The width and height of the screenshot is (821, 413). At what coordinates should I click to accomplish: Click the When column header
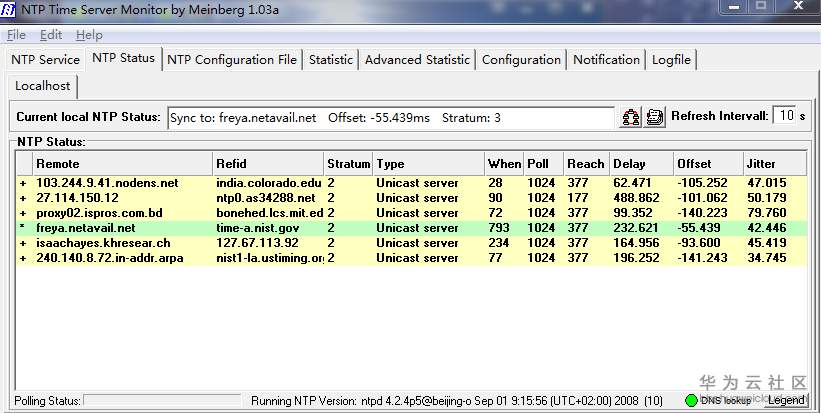[x=504, y=164]
